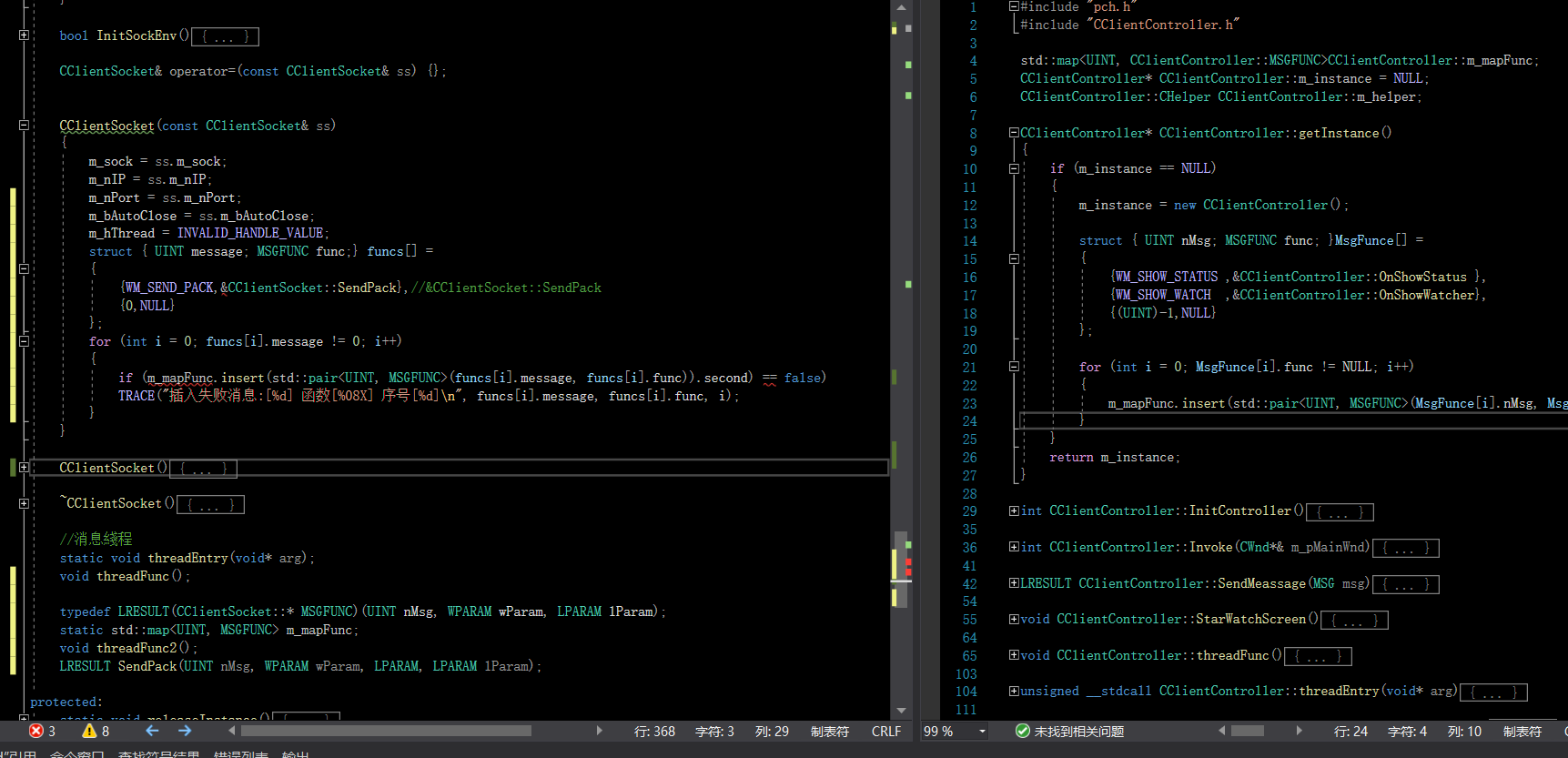Collapse the getInstance function
This screenshot has width=1568, height=758.
tap(1014, 133)
